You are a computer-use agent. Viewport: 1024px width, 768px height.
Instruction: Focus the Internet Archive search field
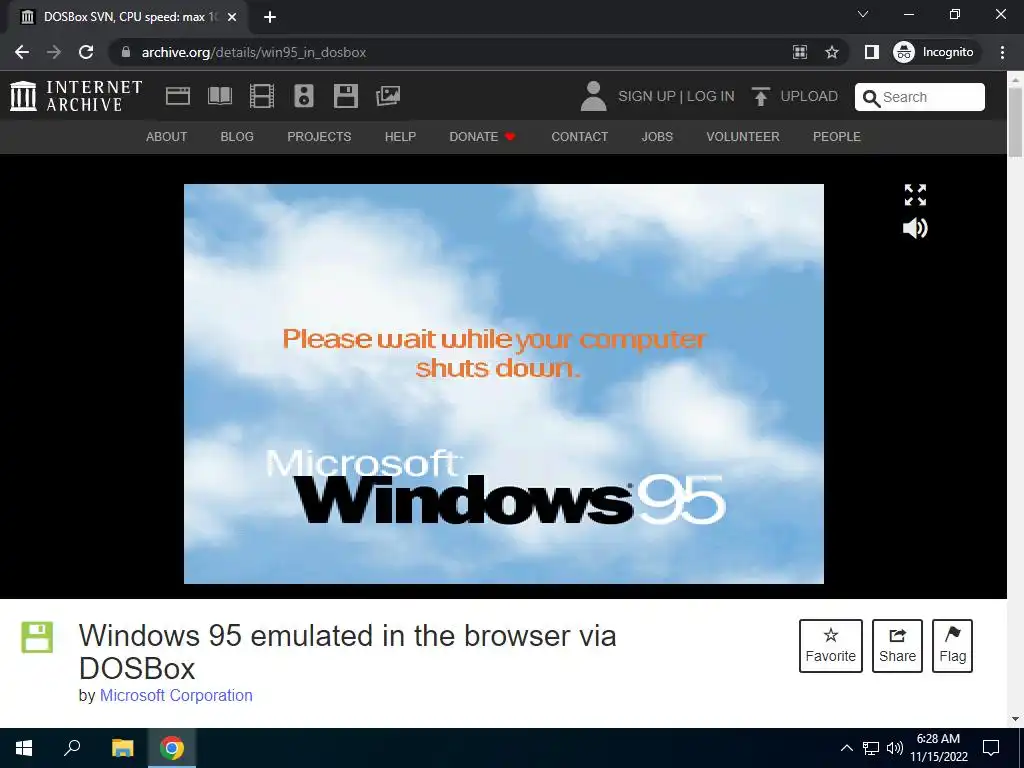point(920,97)
